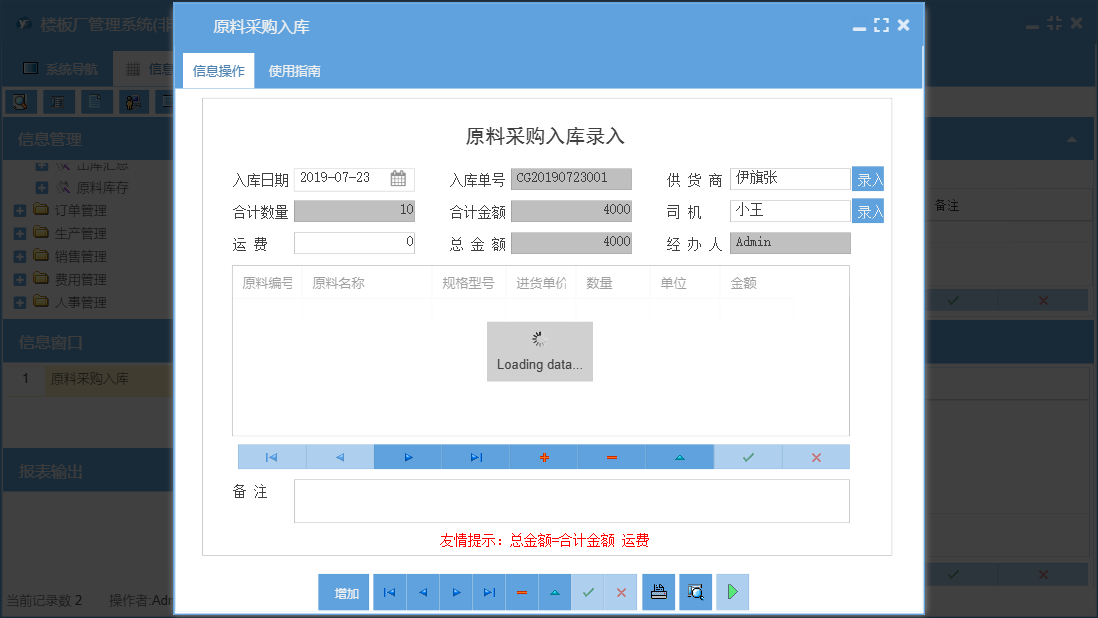Image resolution: width=1098 pixels, height=618 pixels.
Task: Click the green checkmark to confirm grid changes
Action: pyautogui.click(x=747, y=456)
